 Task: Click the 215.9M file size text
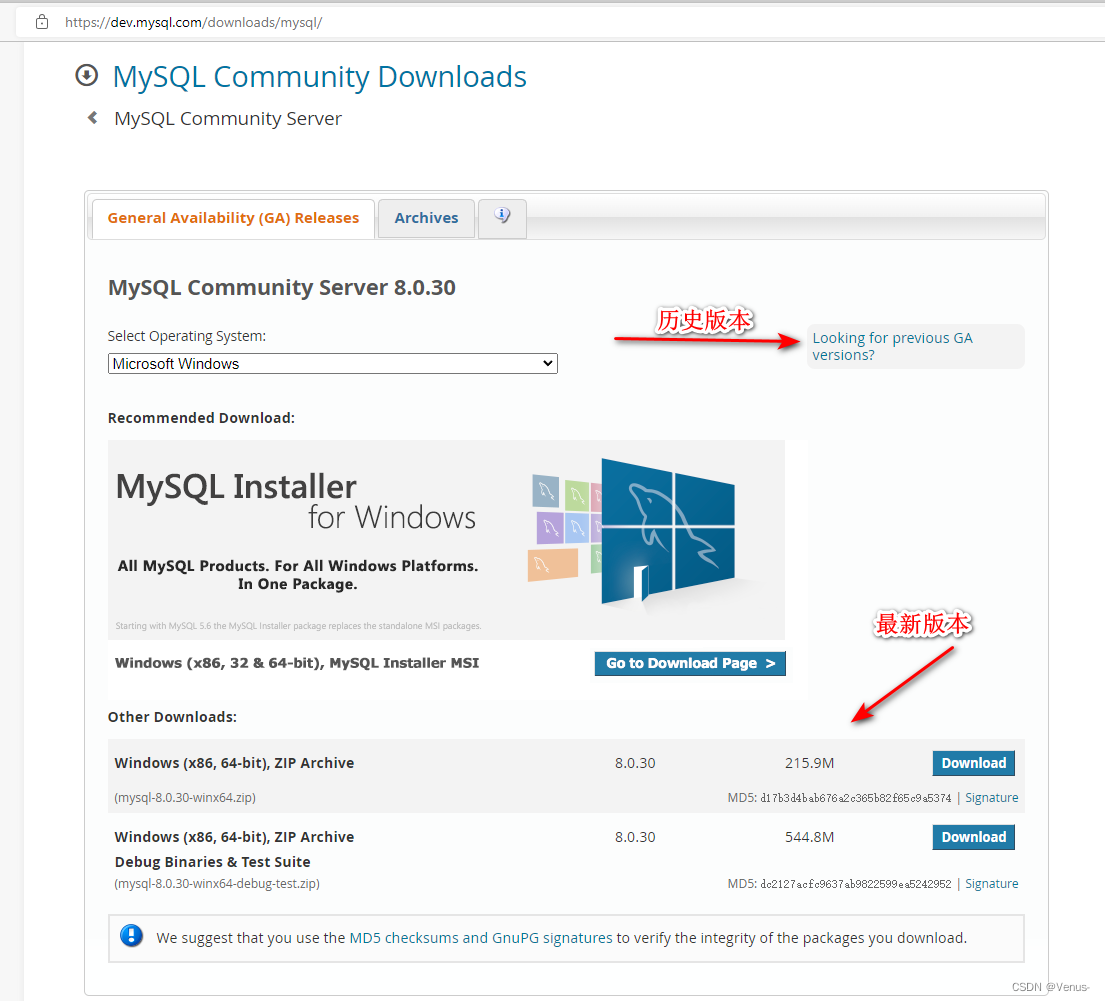pos(809,763)
